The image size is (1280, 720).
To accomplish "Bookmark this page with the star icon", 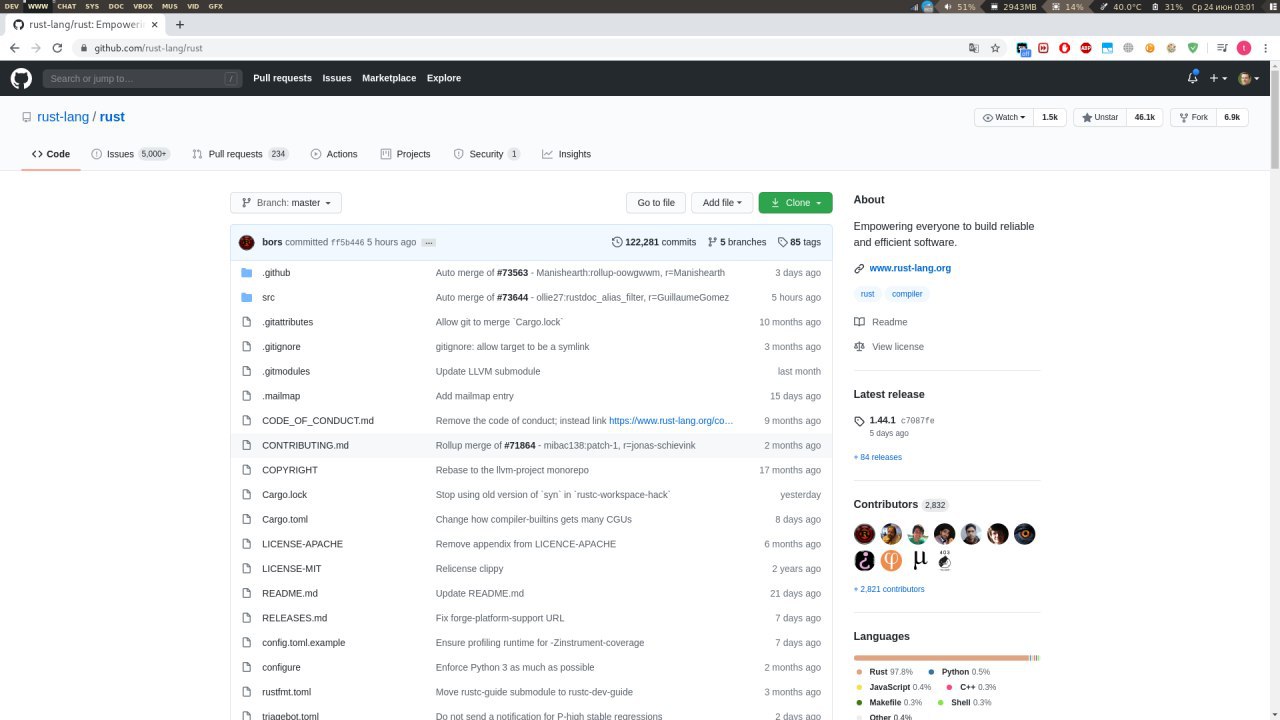I will (x=995, y=48).
